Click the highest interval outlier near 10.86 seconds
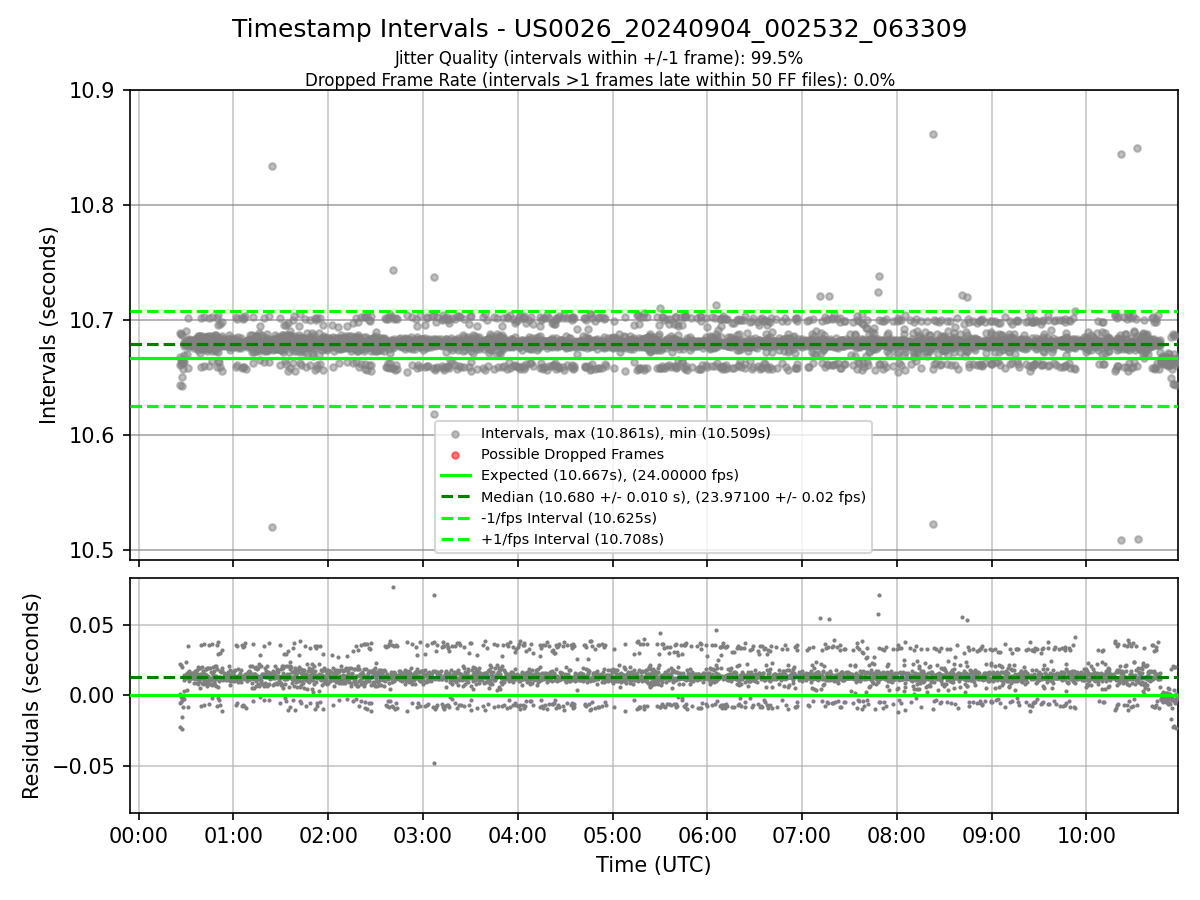The image size is (1200, 900). pyautogui.click(x=933, y=134)
